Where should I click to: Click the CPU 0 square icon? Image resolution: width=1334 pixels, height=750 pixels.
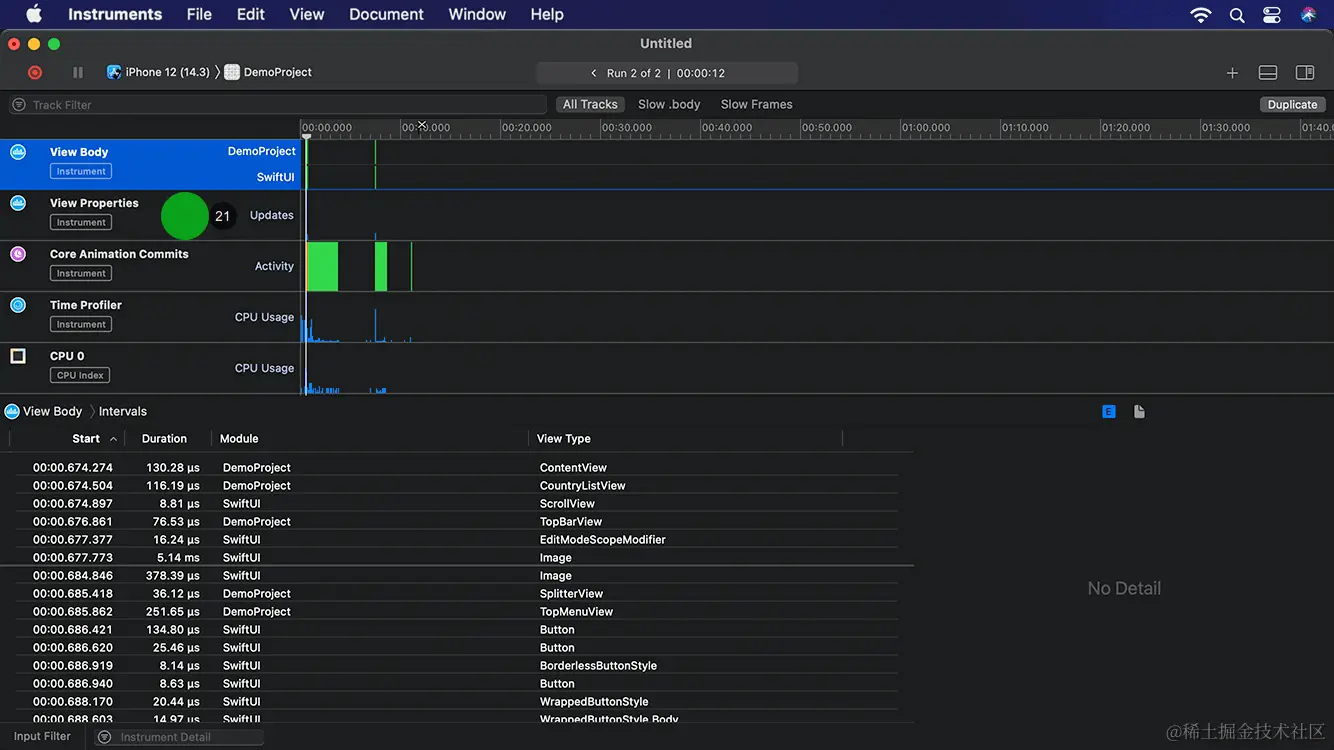point(18,356)
